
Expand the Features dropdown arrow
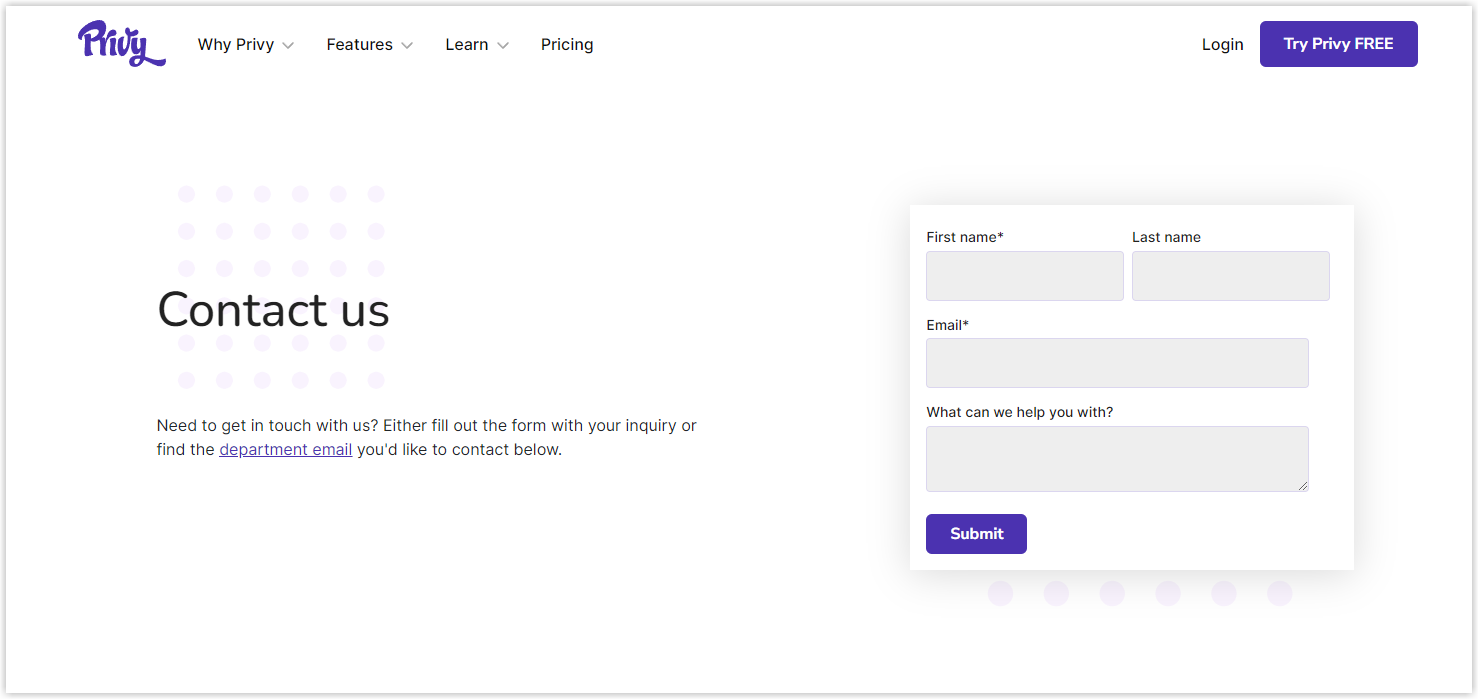(x=407, y=45)
